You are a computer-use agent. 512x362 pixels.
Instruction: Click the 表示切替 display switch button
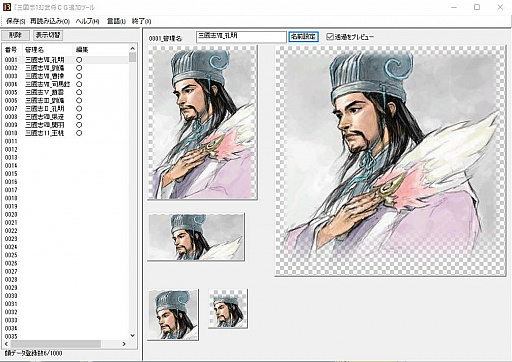(48, 35)
